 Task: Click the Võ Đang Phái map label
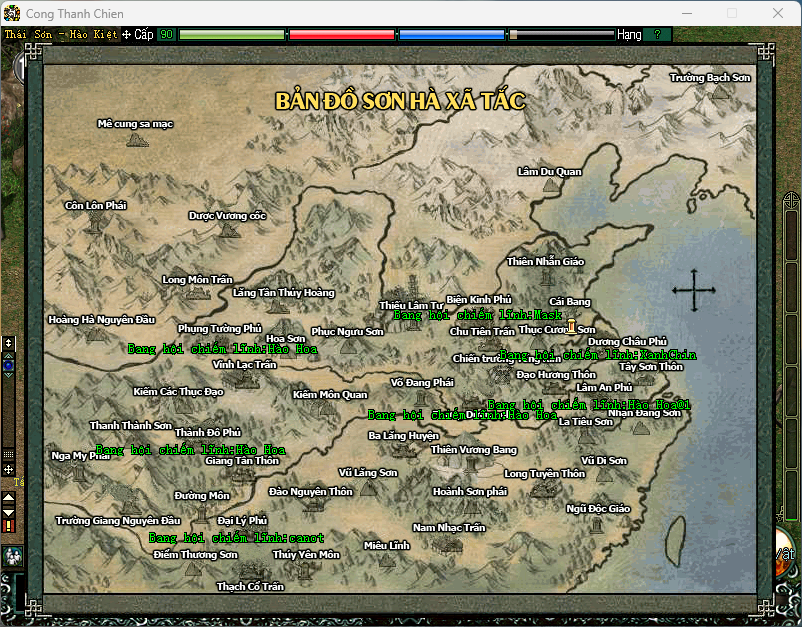pyautogui.click(x=422, y=382)
